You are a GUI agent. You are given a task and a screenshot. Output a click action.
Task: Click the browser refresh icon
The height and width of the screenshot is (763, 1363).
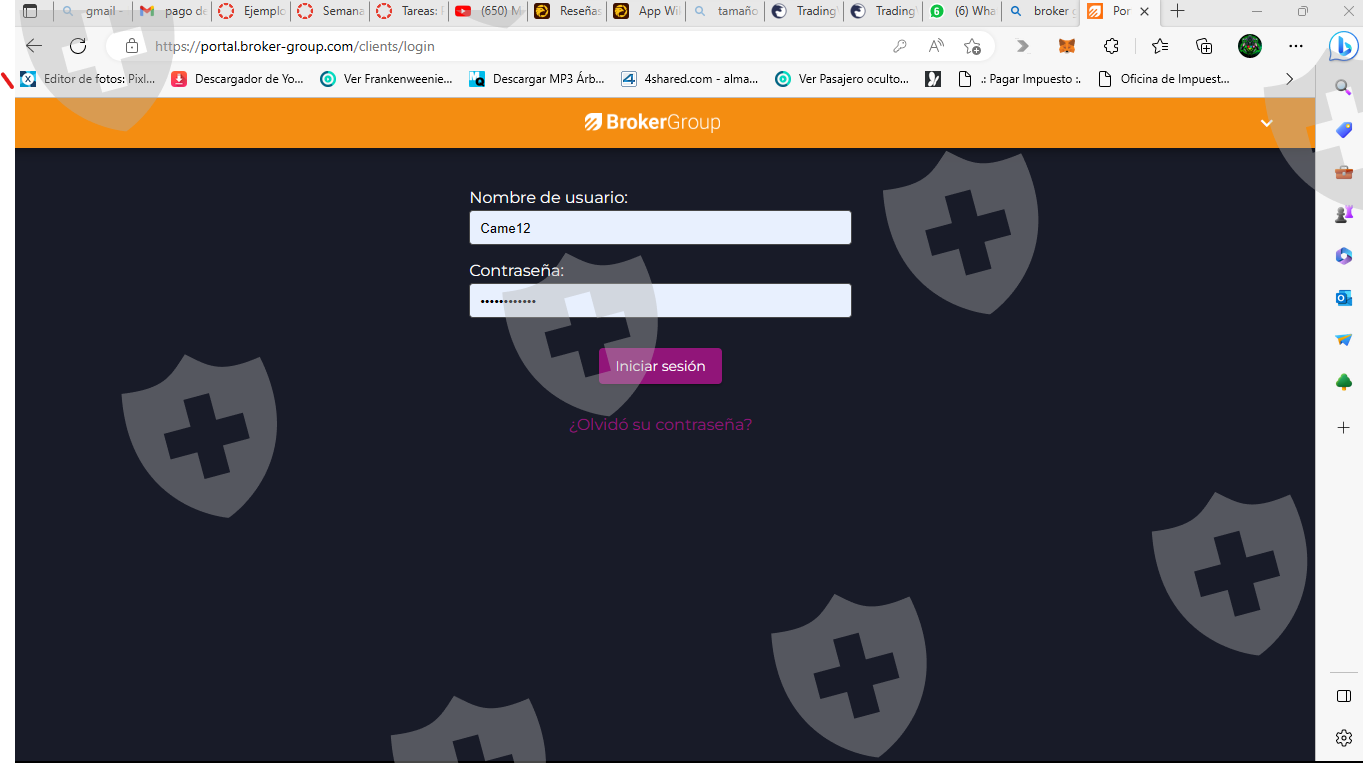[x=78, y=46]
